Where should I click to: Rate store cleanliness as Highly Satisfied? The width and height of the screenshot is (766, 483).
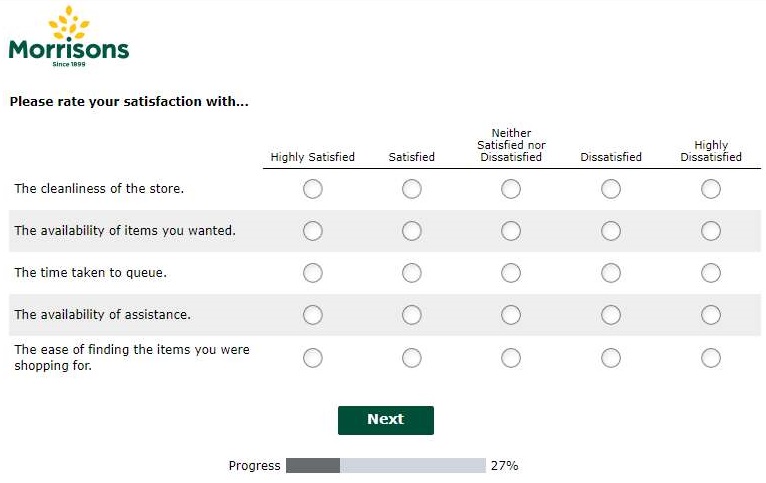click(313, 189)
